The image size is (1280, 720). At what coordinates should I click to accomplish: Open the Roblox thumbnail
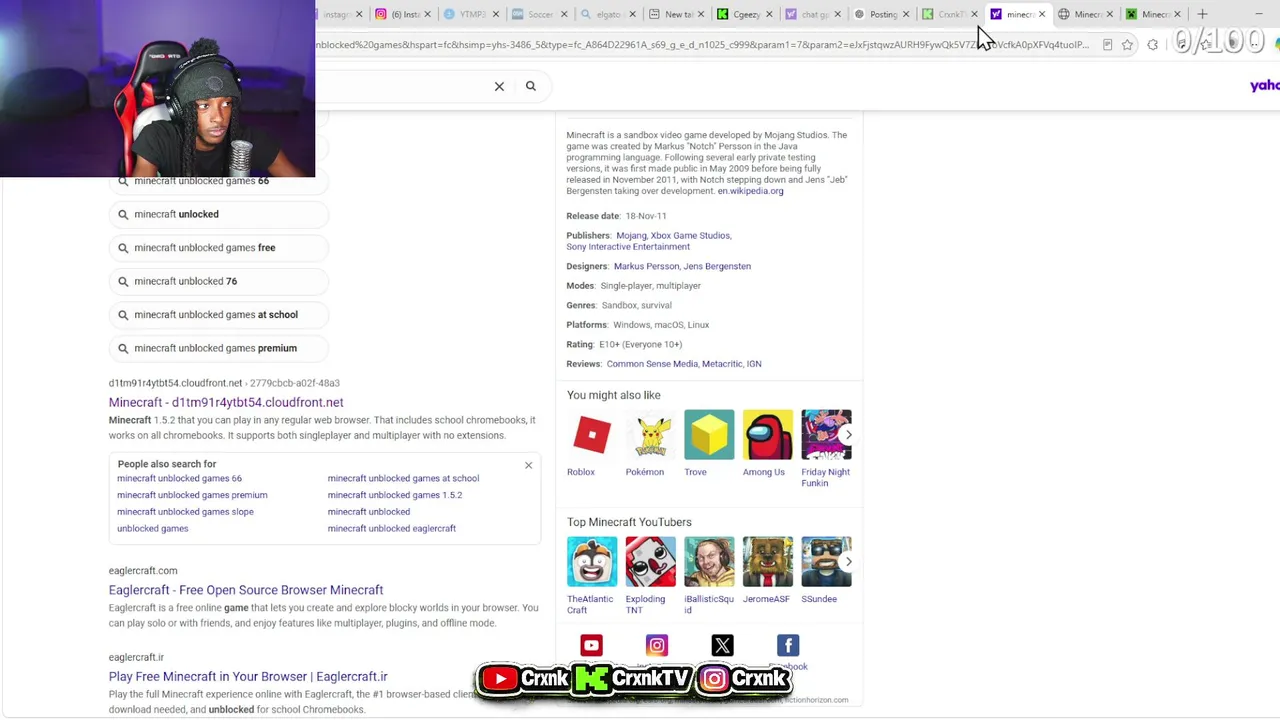point(592,435)
